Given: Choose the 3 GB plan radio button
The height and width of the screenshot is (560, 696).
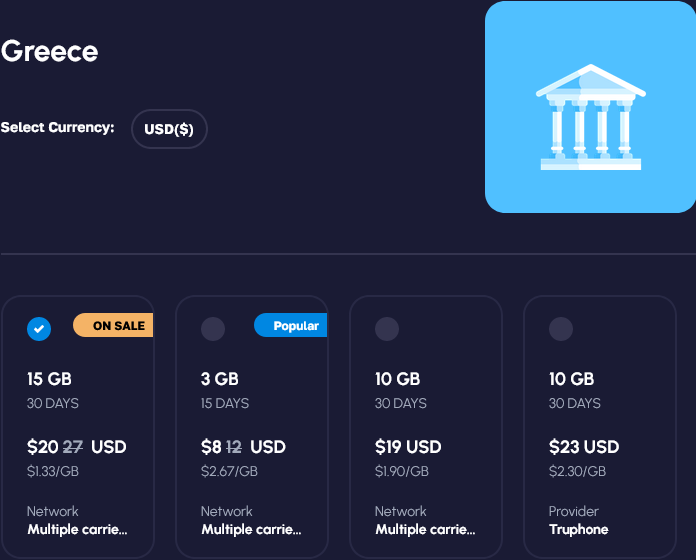Looking at the screenshot, I should pyautogui.click(x=213, y=328).
